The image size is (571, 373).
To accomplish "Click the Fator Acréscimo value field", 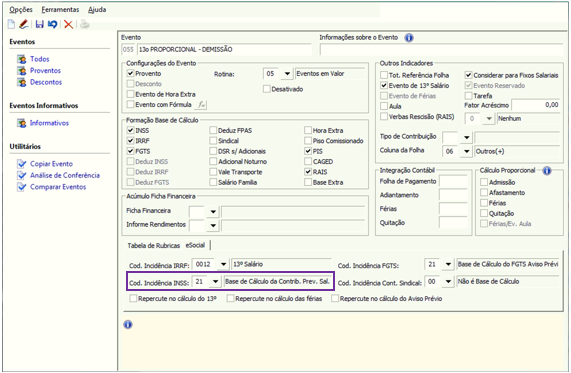I will [x=536, y=105].
